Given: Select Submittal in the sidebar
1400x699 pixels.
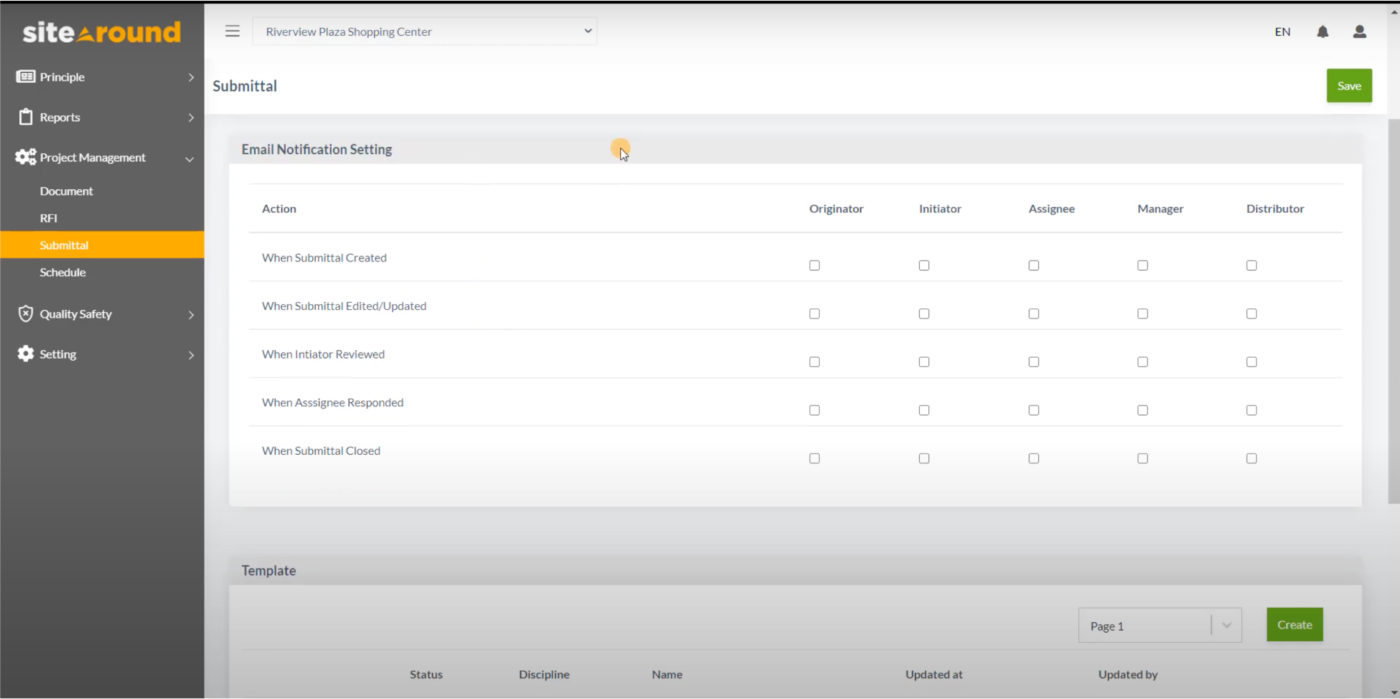Looking at the screenshot, I should pos(64,244).
